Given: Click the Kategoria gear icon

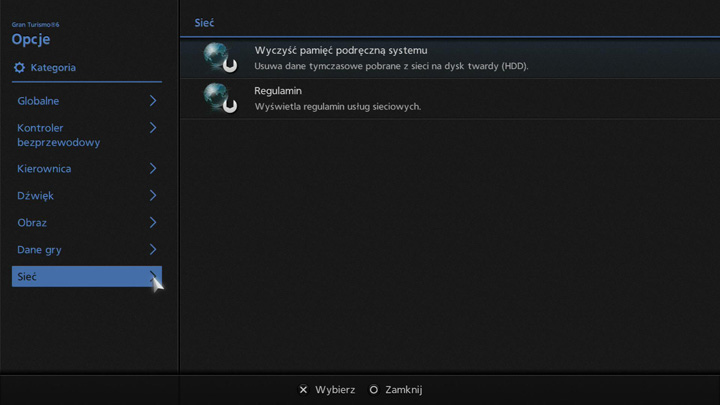Looking at the screenshot, I should click(x=19, y=68).
